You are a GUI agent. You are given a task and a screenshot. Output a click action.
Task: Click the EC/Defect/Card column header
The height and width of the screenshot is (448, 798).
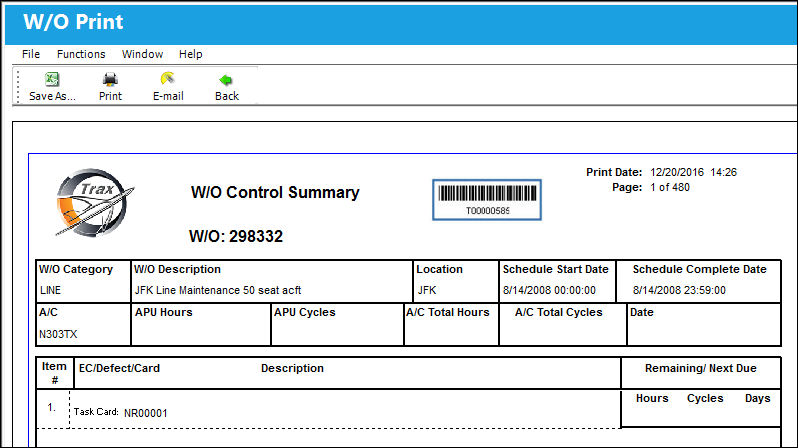click(x=119, y=368)
